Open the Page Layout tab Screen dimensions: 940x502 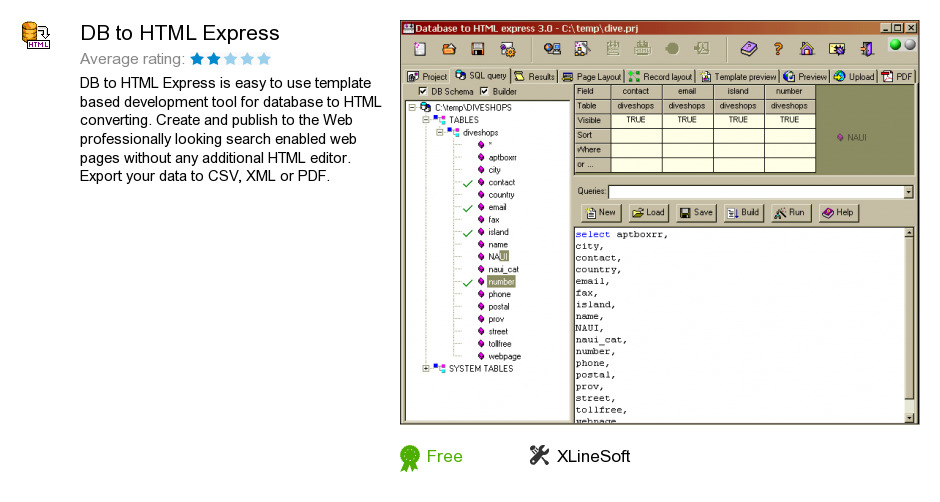coord(592,76)
